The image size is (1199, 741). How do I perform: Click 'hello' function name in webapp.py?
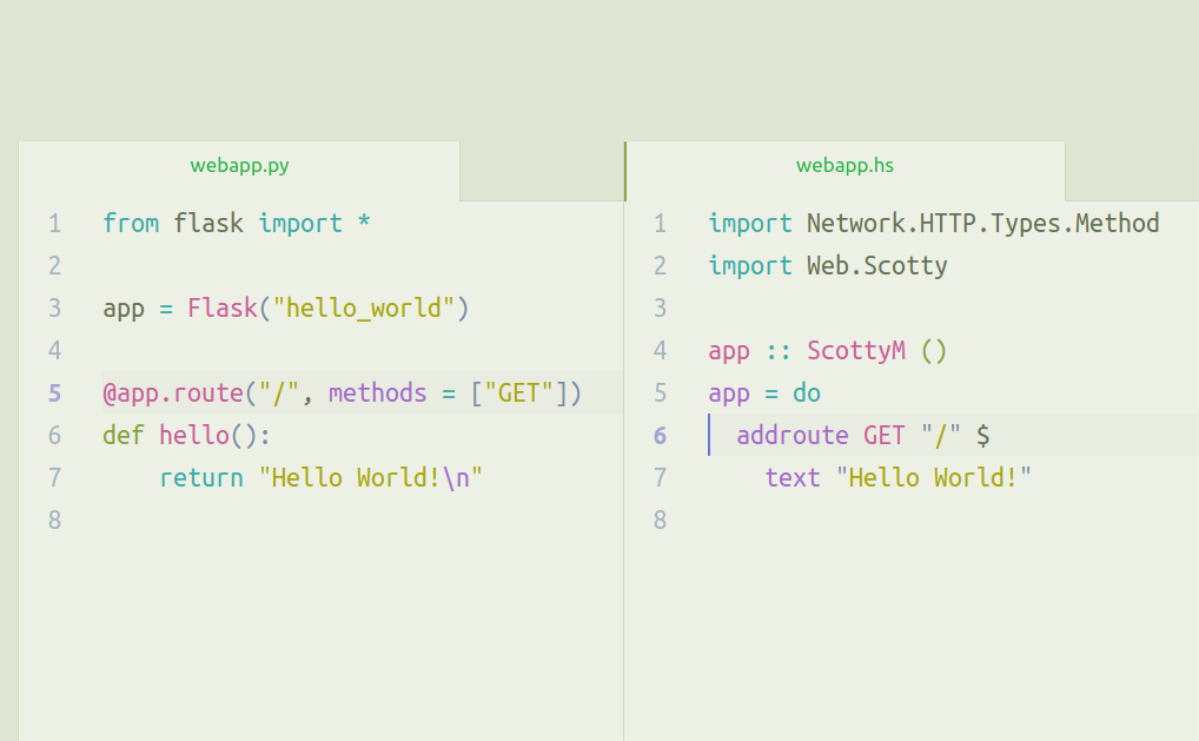[x=194, y=435]
